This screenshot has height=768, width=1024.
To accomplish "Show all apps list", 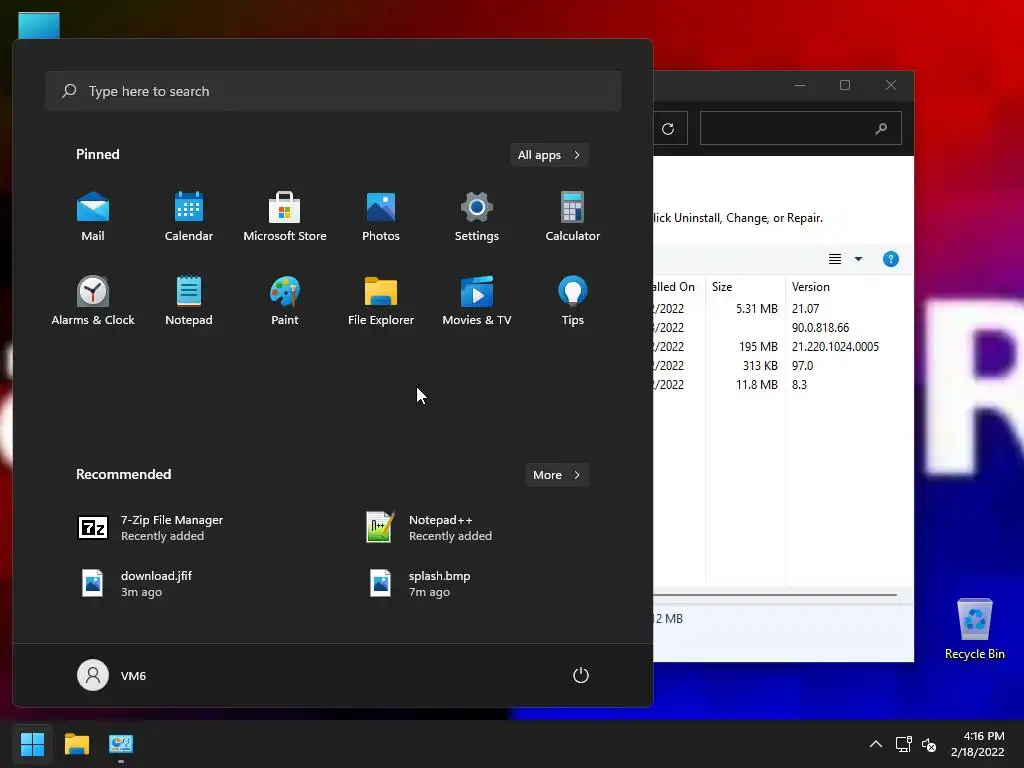I will [x=549, y=155].
